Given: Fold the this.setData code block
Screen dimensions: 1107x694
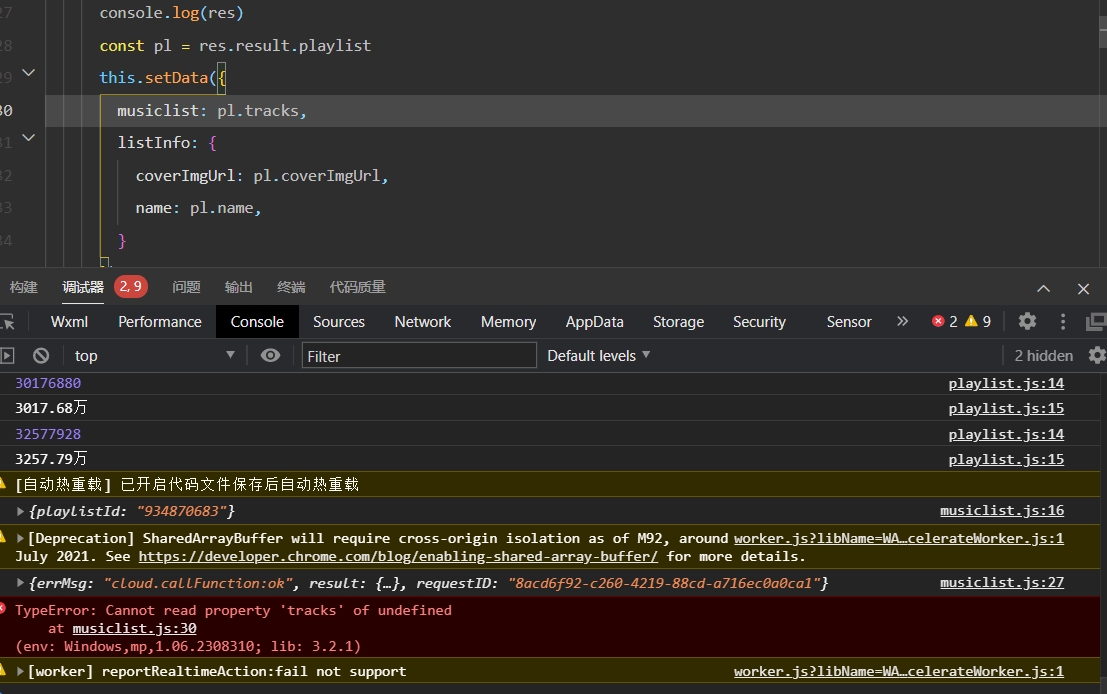Looking at the screenshot, I should coord(28,73).
